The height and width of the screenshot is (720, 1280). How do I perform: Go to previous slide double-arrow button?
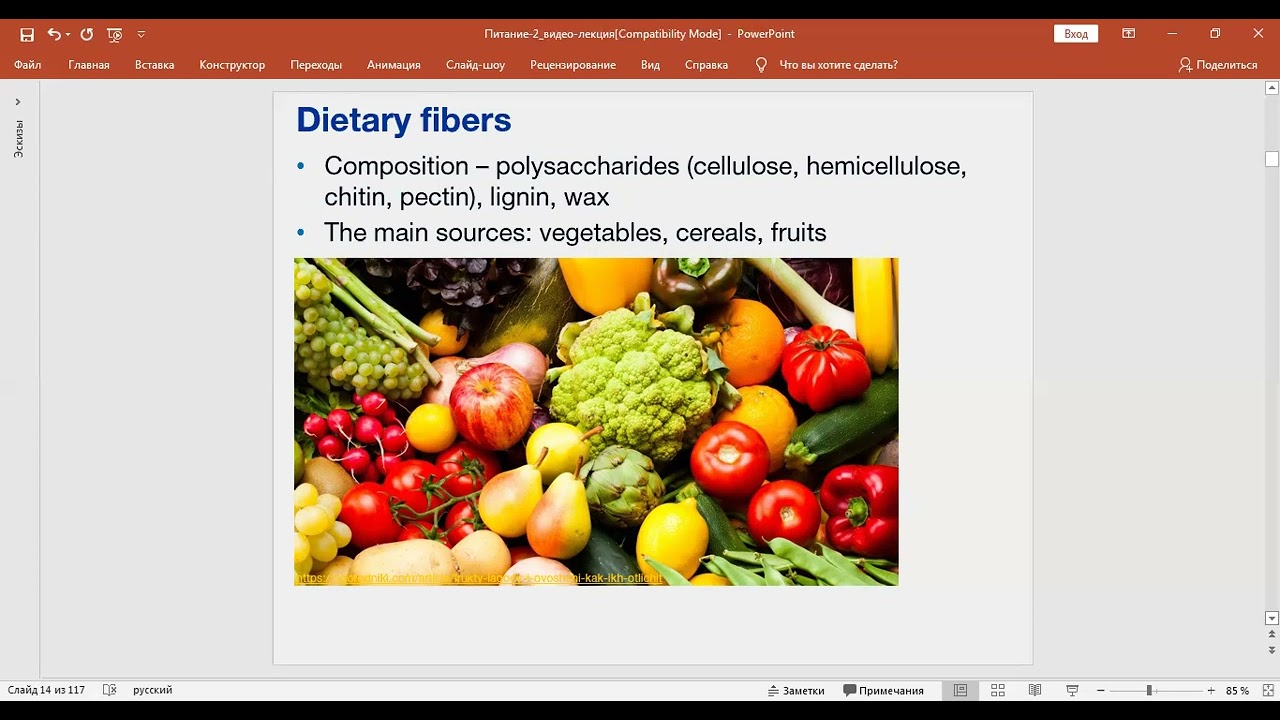(1272, 634)
